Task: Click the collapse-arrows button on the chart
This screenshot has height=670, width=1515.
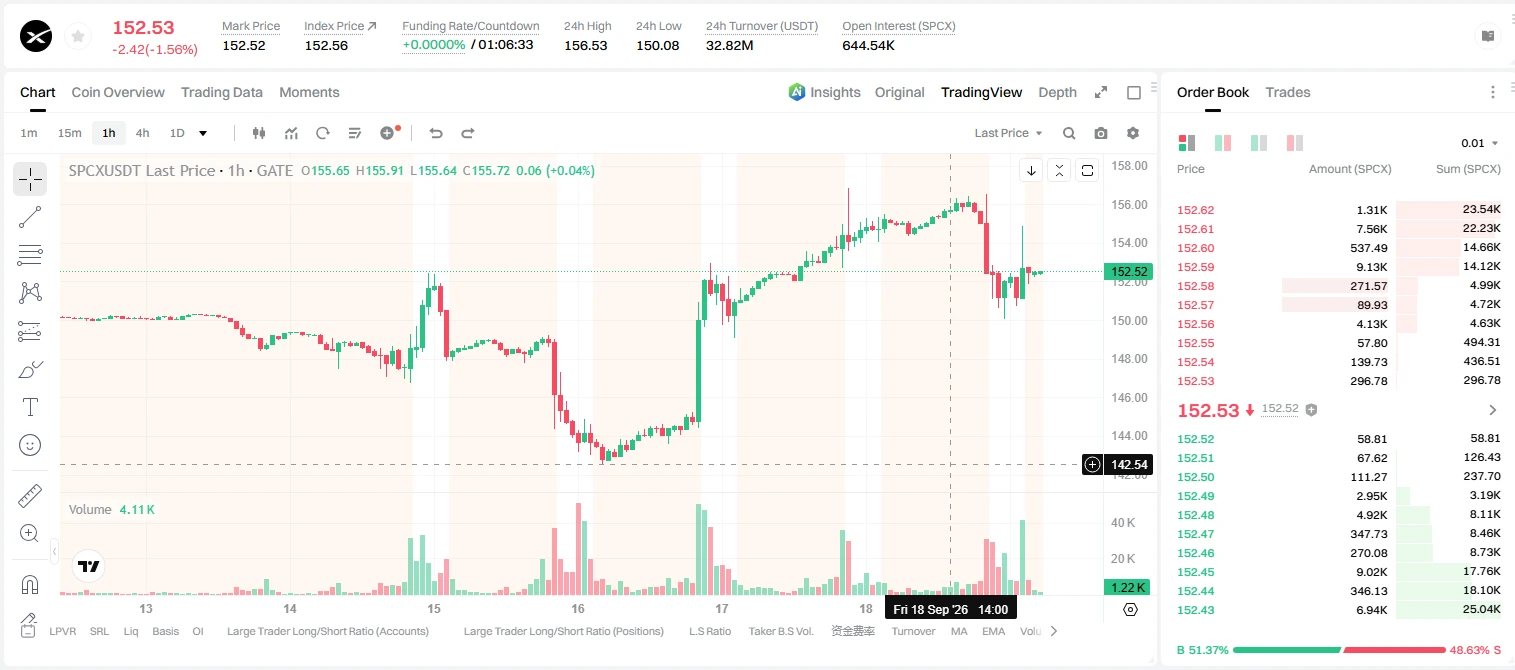Action: coord(1059,170)
